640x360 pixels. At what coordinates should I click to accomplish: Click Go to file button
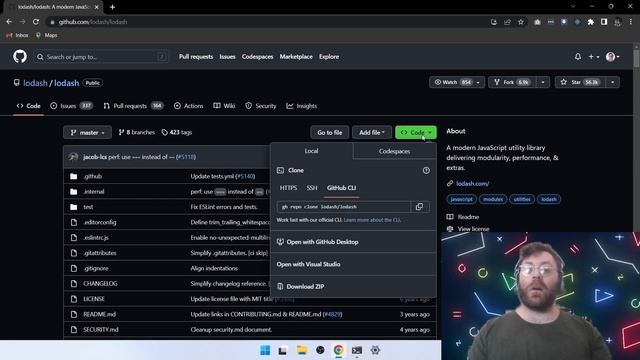coord(330,132)
